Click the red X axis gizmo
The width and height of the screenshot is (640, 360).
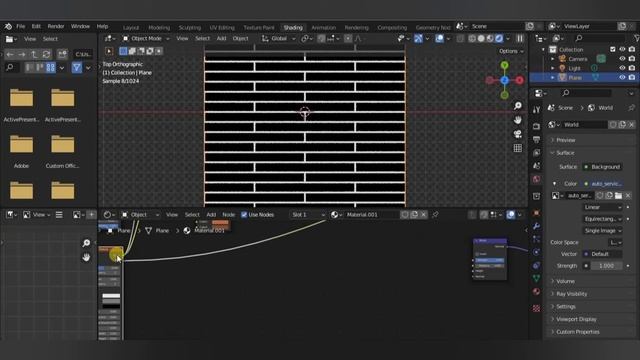[x=519, y=80]
